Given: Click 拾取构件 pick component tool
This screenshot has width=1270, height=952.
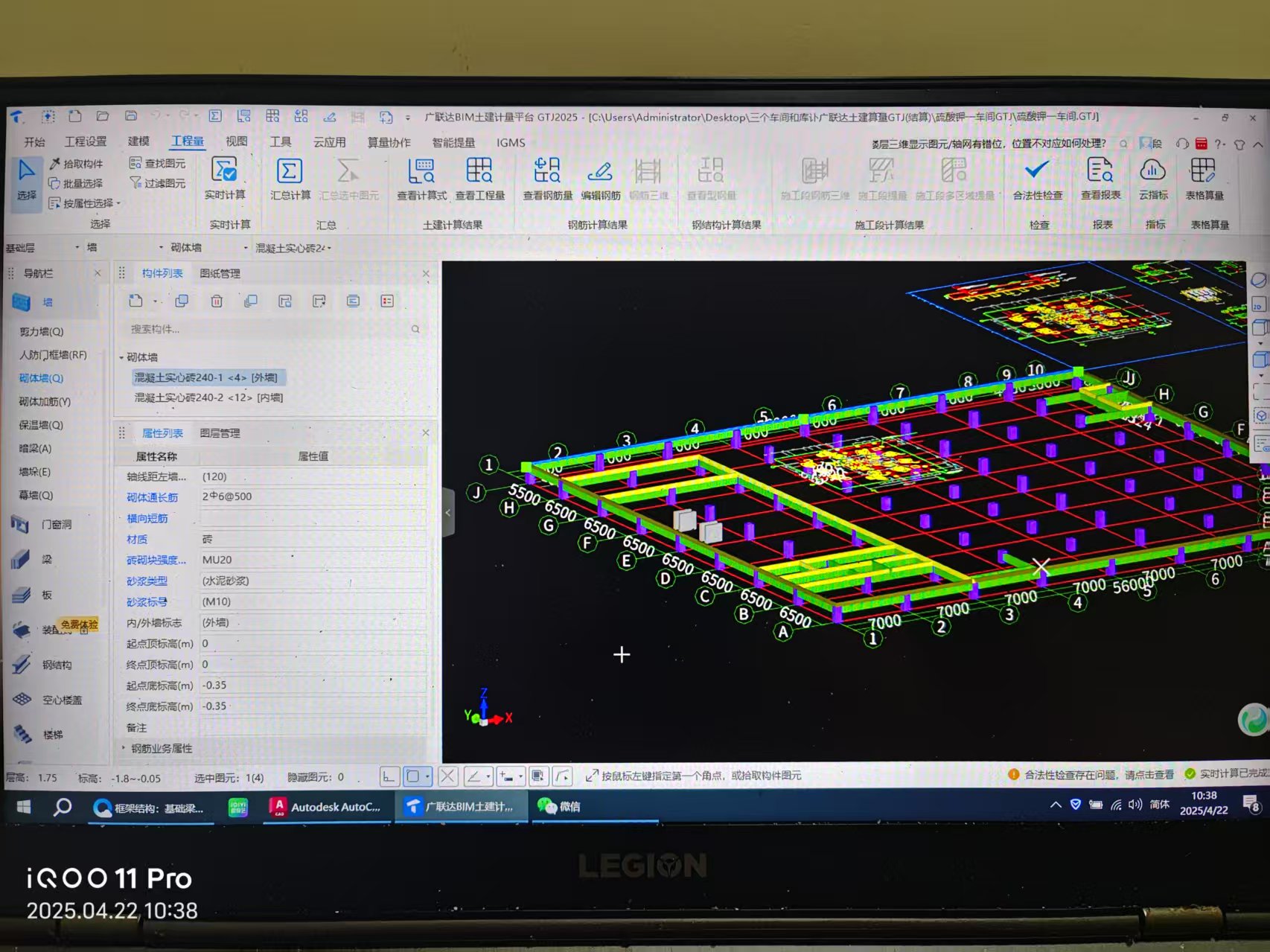Looking at the screenshot, I should coord(76,164).
